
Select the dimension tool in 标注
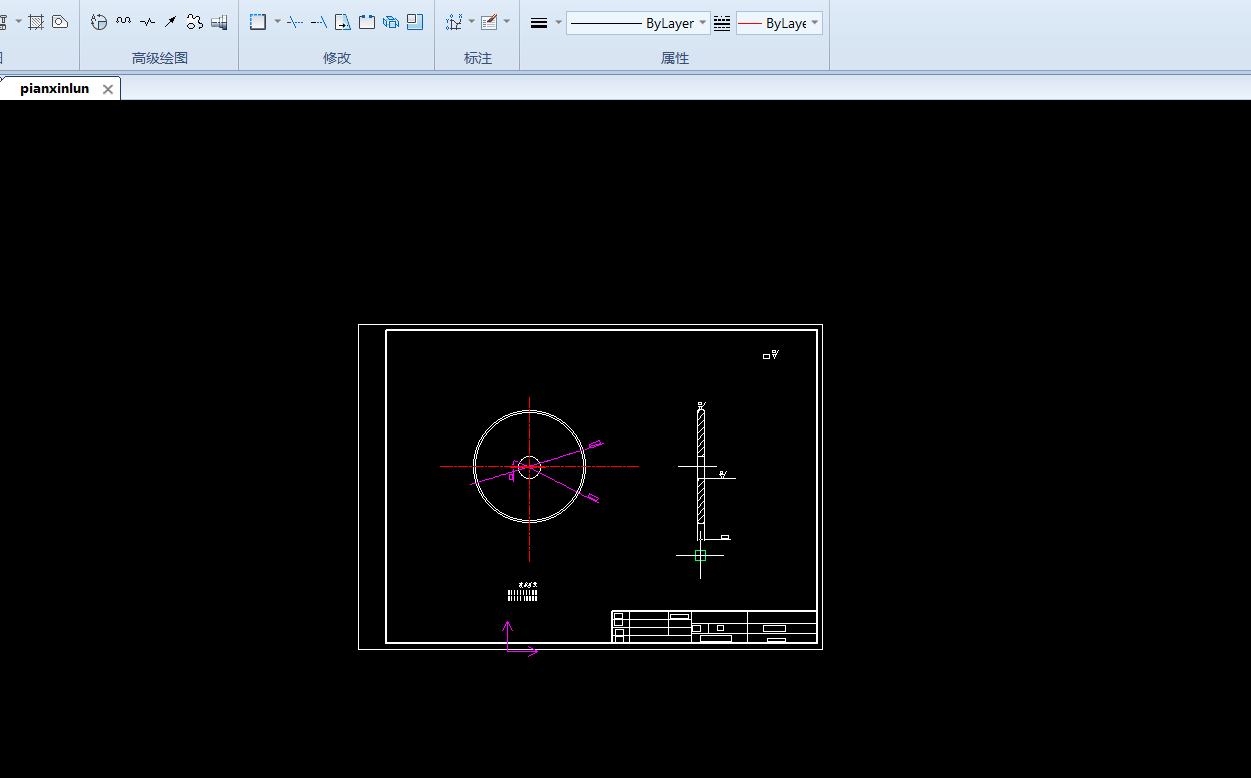click(454, 22)
